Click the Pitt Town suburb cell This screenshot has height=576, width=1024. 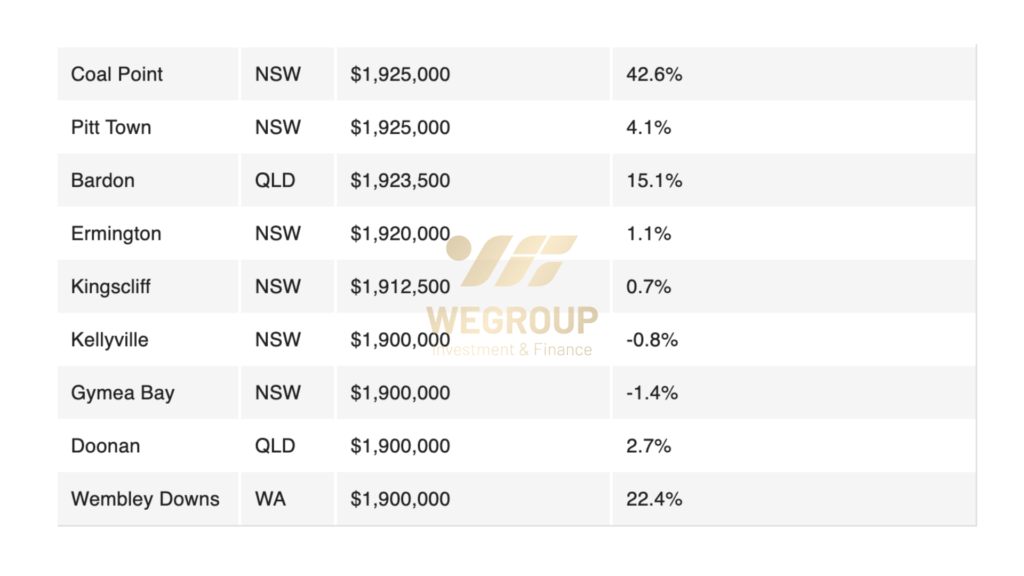(x=111, y=128)
